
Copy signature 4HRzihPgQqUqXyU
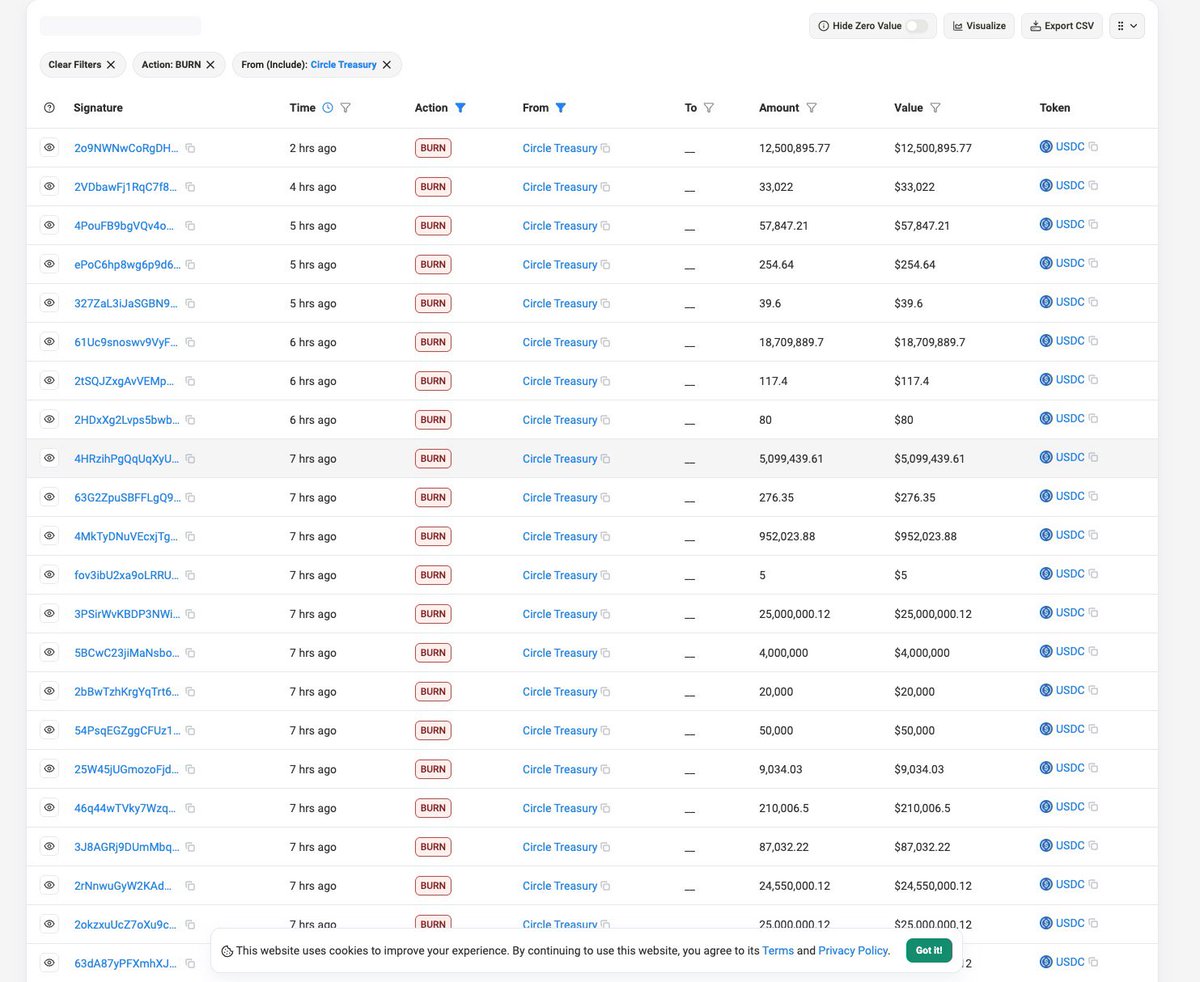[190, 459]
